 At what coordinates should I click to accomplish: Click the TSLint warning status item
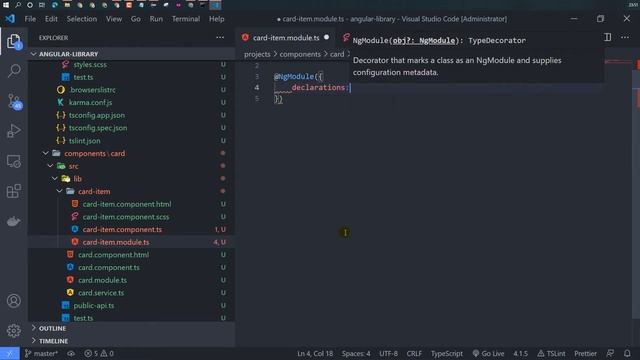click(x=551, y=353)
